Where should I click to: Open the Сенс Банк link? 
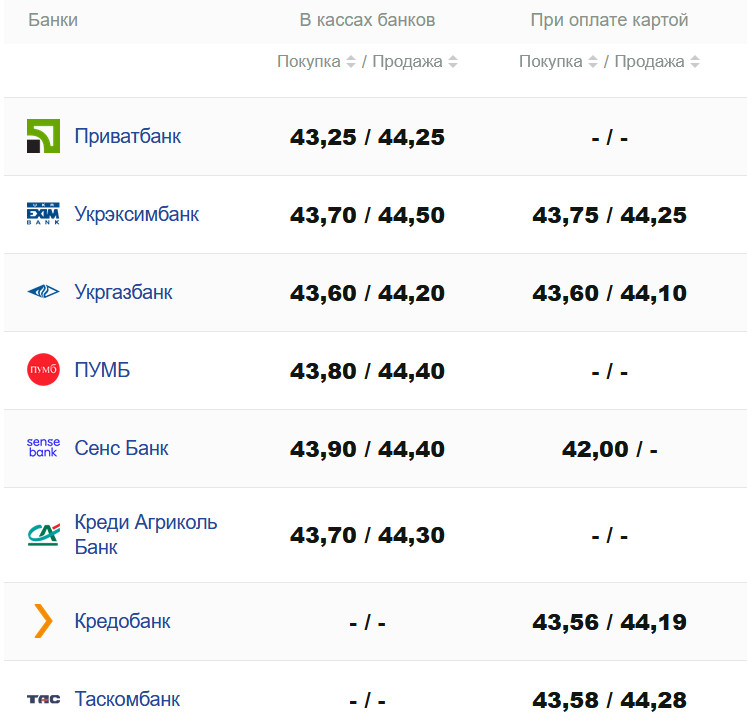coord(121,448)
